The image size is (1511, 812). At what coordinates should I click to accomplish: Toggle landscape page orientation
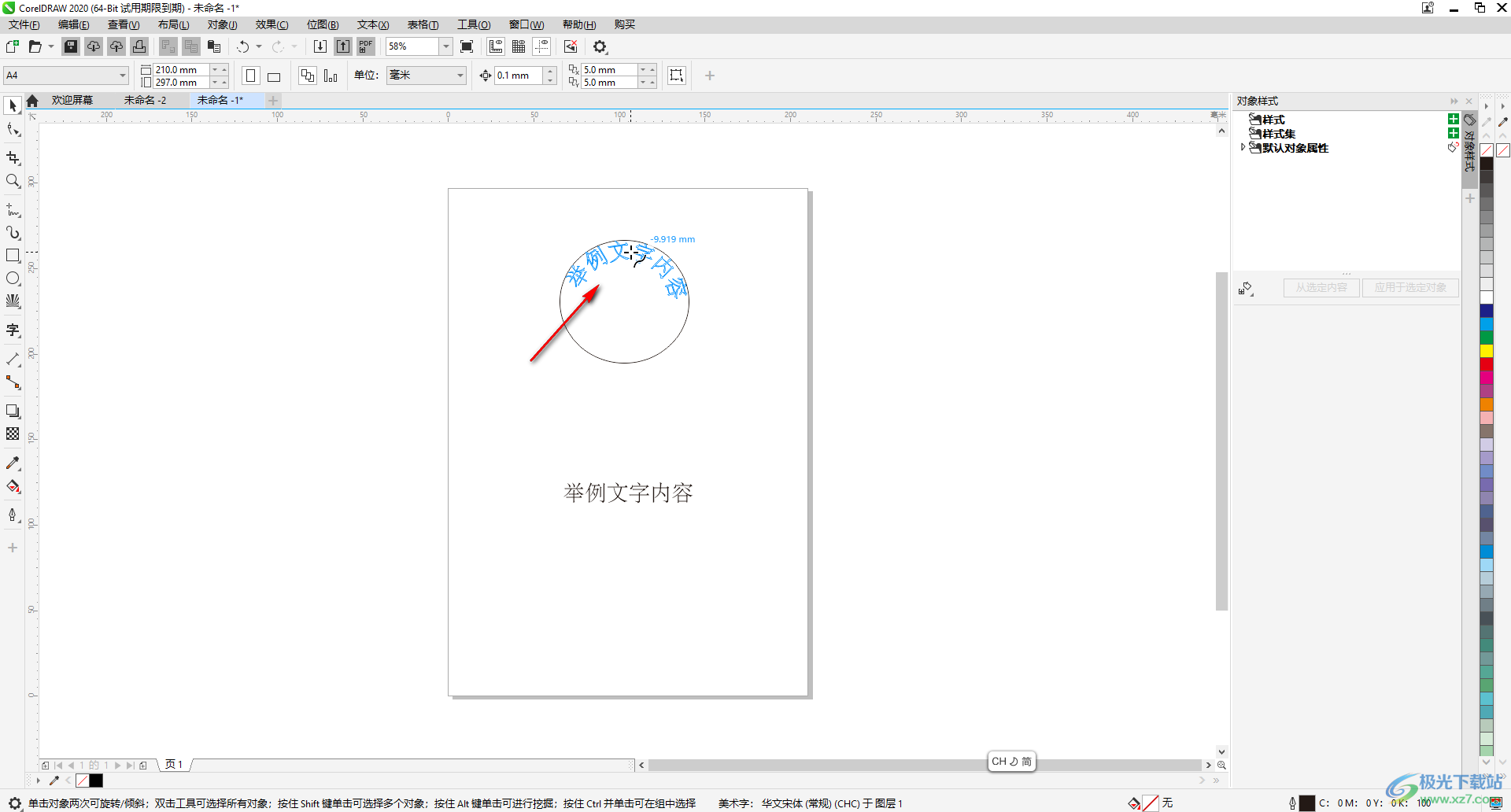[x=273, y=75]
